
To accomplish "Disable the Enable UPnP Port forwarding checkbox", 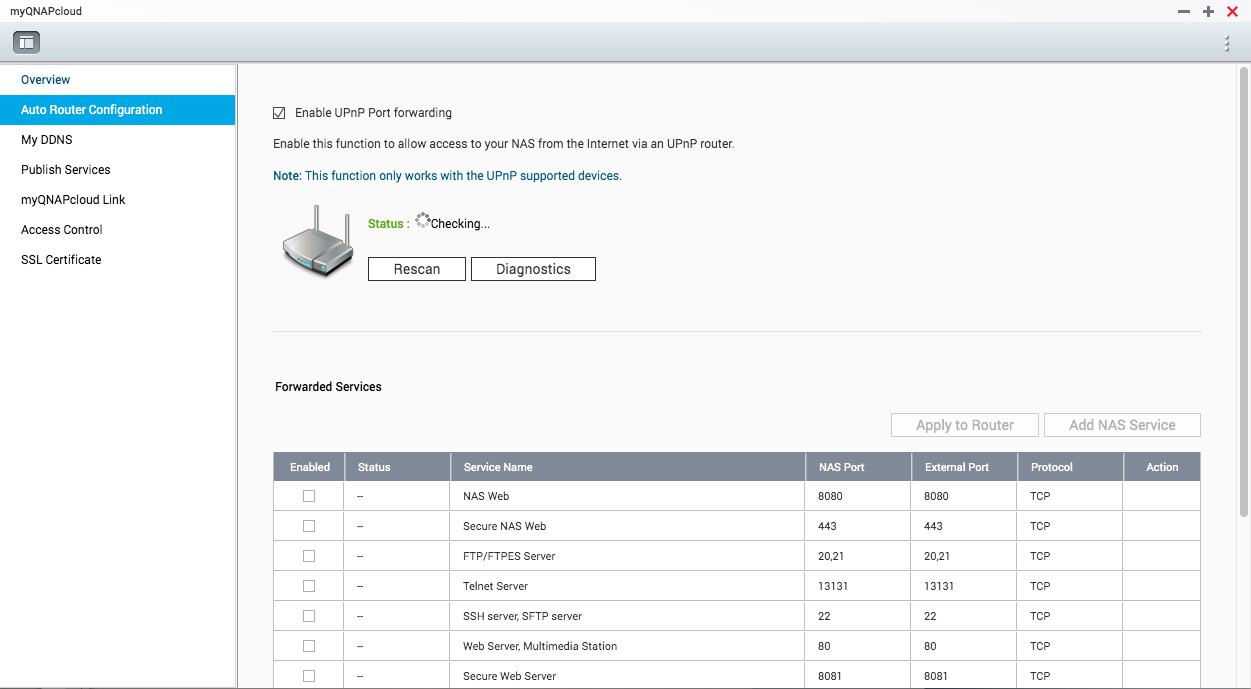I will click(x=279, y=113).
